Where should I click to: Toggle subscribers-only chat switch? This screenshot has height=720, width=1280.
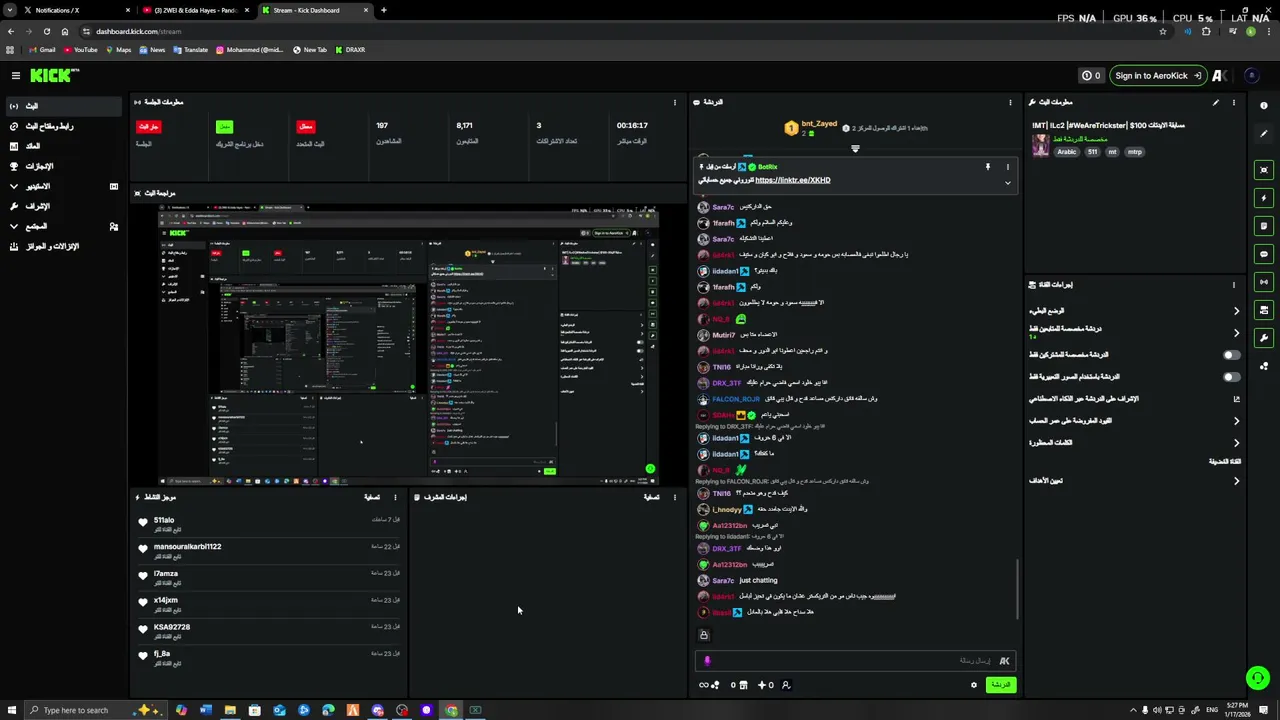tap(1231, 355)
